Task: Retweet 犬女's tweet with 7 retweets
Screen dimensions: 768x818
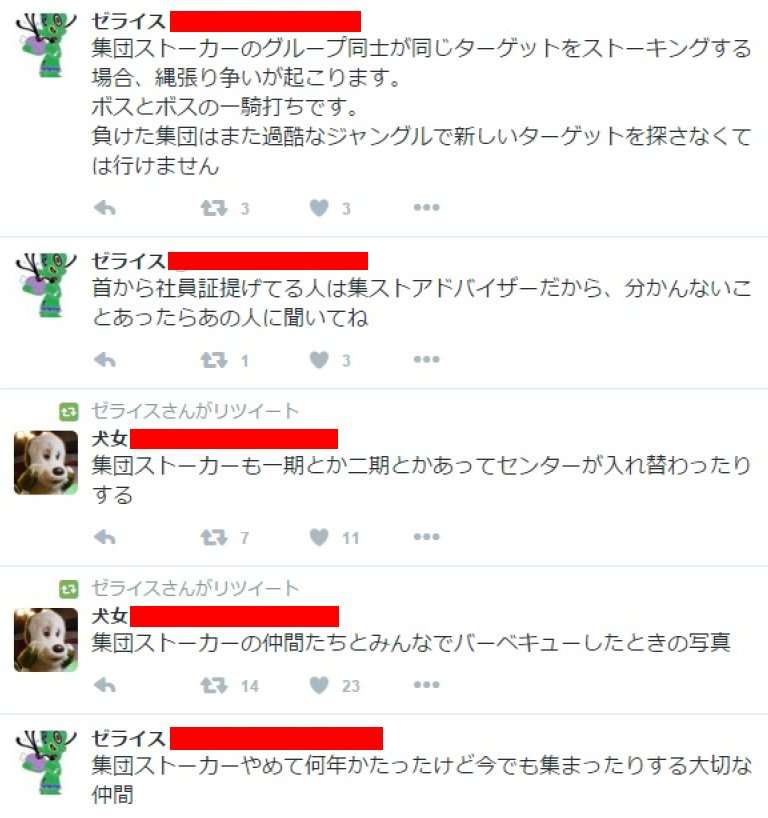Action: [x=214, y=537]
